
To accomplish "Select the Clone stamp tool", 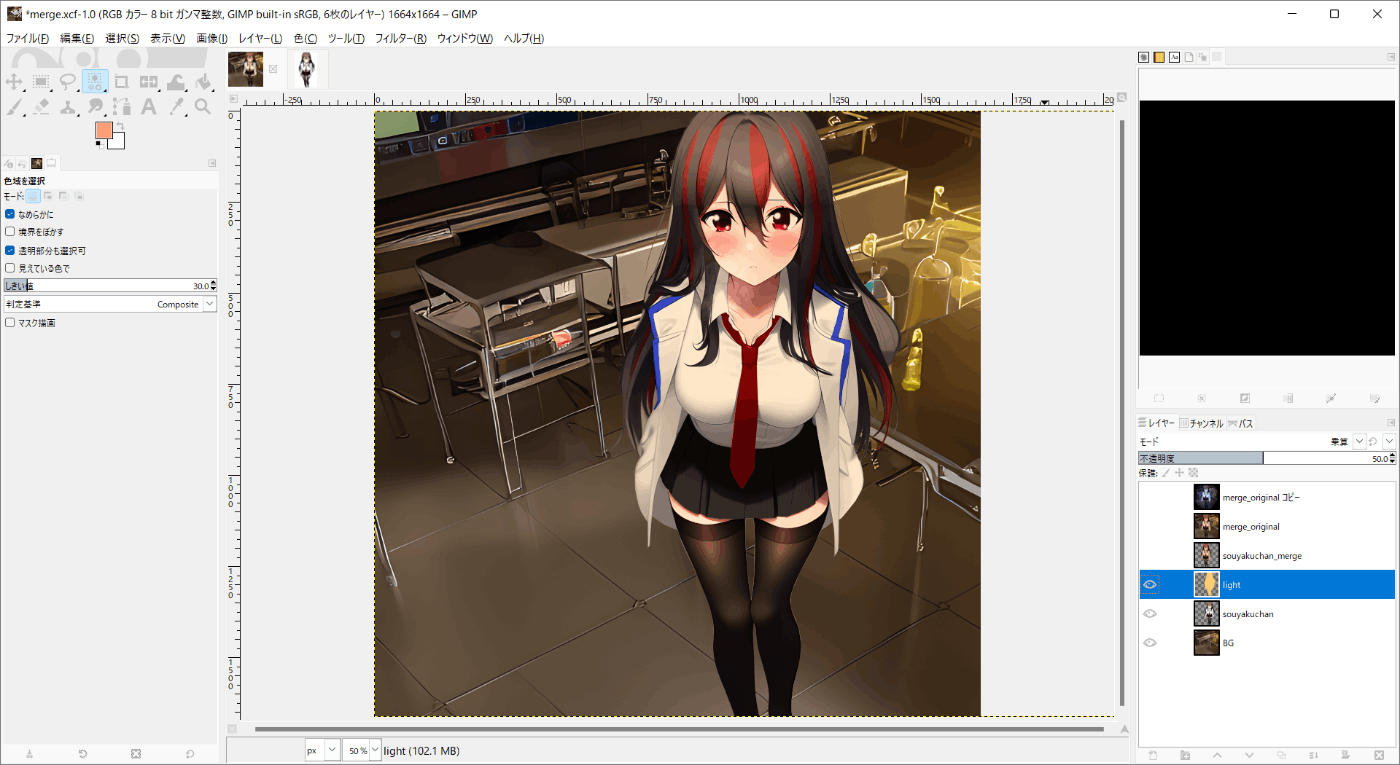I will (69, 106).
